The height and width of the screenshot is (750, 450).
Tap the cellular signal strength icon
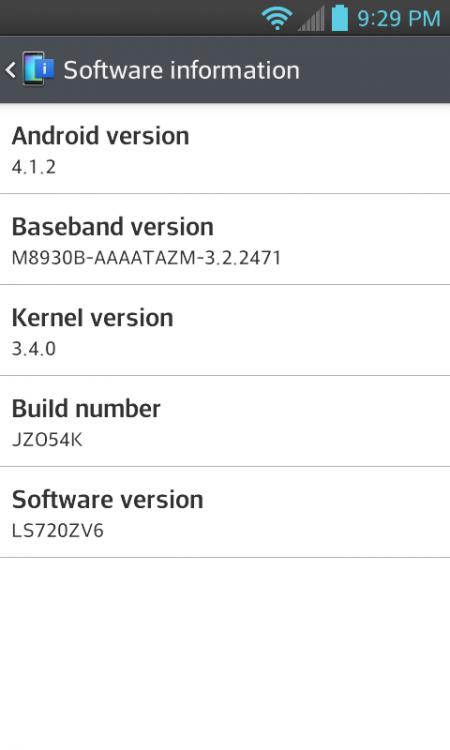coord(311,19)
